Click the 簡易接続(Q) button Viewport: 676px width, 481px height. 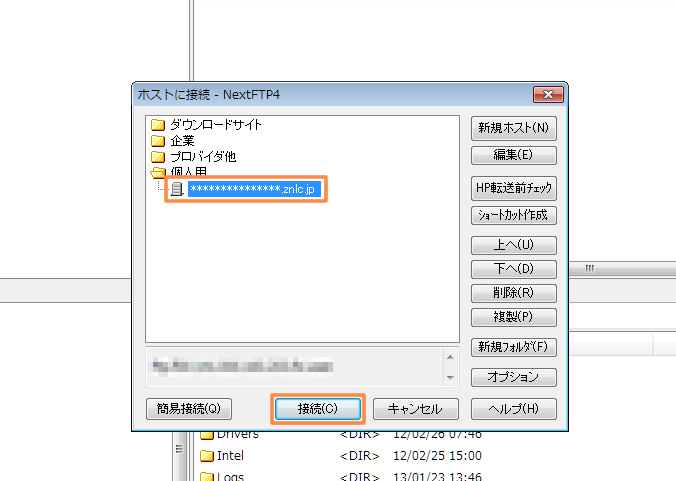[x=189, y=409]
